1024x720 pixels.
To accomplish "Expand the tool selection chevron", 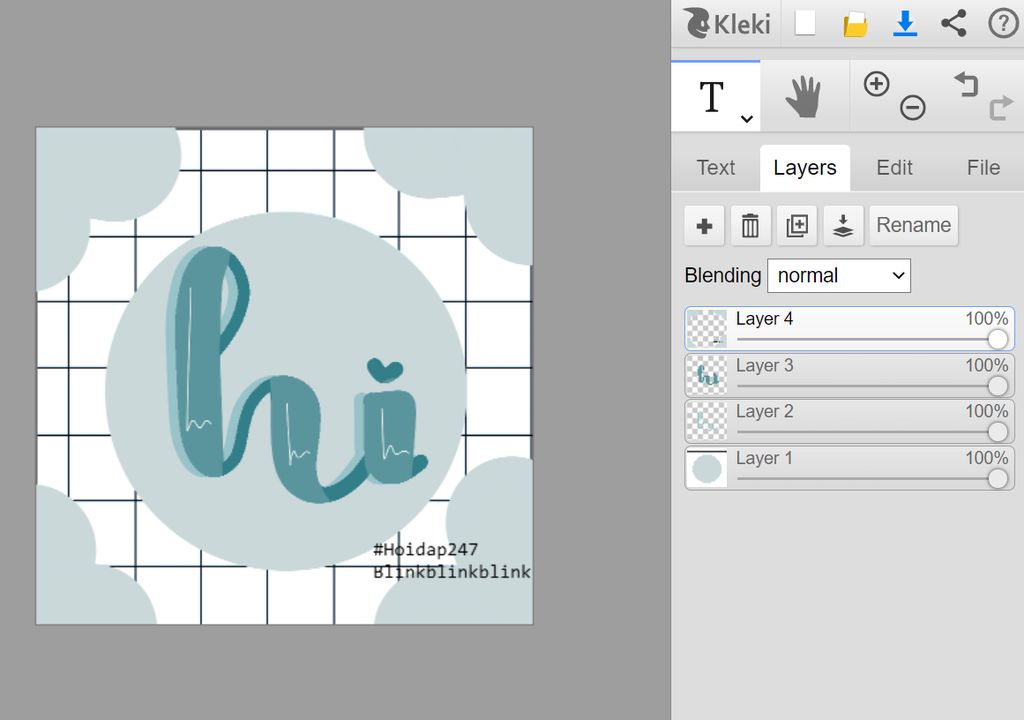I will click(x=746, y=119).
